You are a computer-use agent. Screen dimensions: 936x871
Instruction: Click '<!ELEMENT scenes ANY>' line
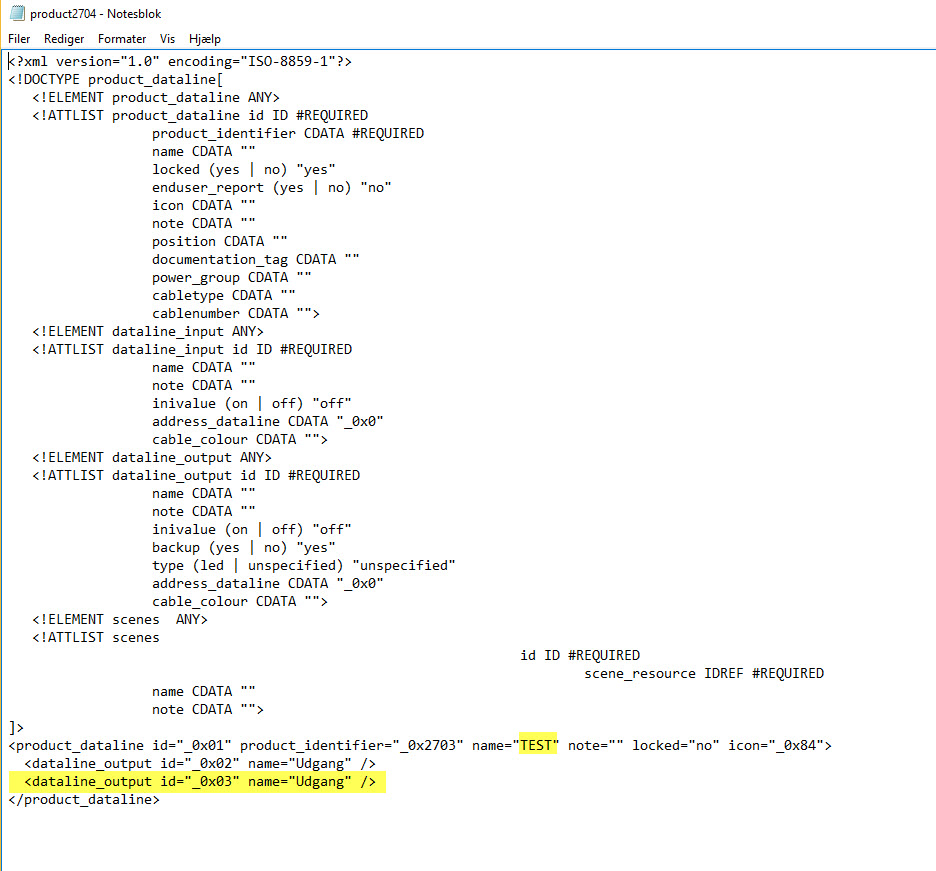[120, 620]
